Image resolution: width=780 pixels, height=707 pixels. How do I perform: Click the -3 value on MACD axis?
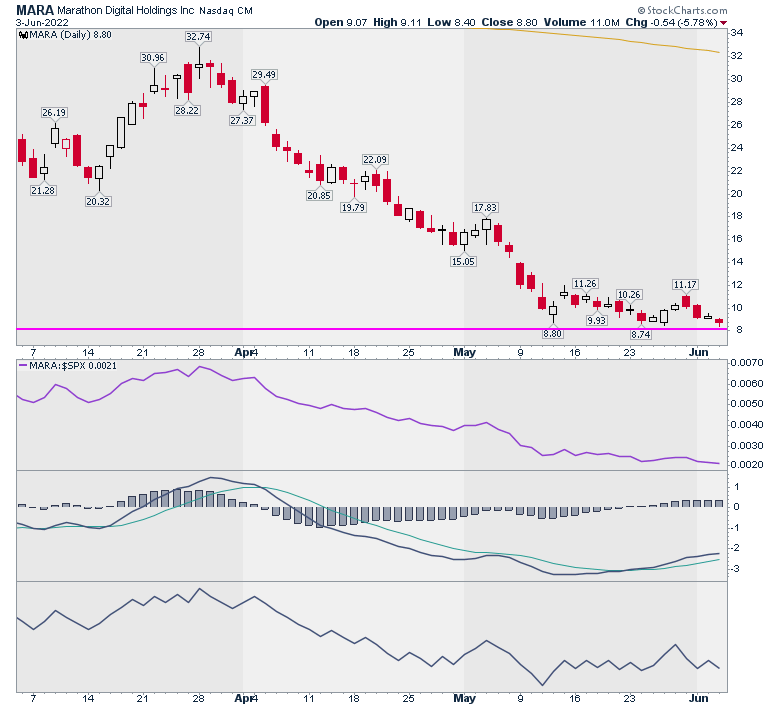coord(736,569)
